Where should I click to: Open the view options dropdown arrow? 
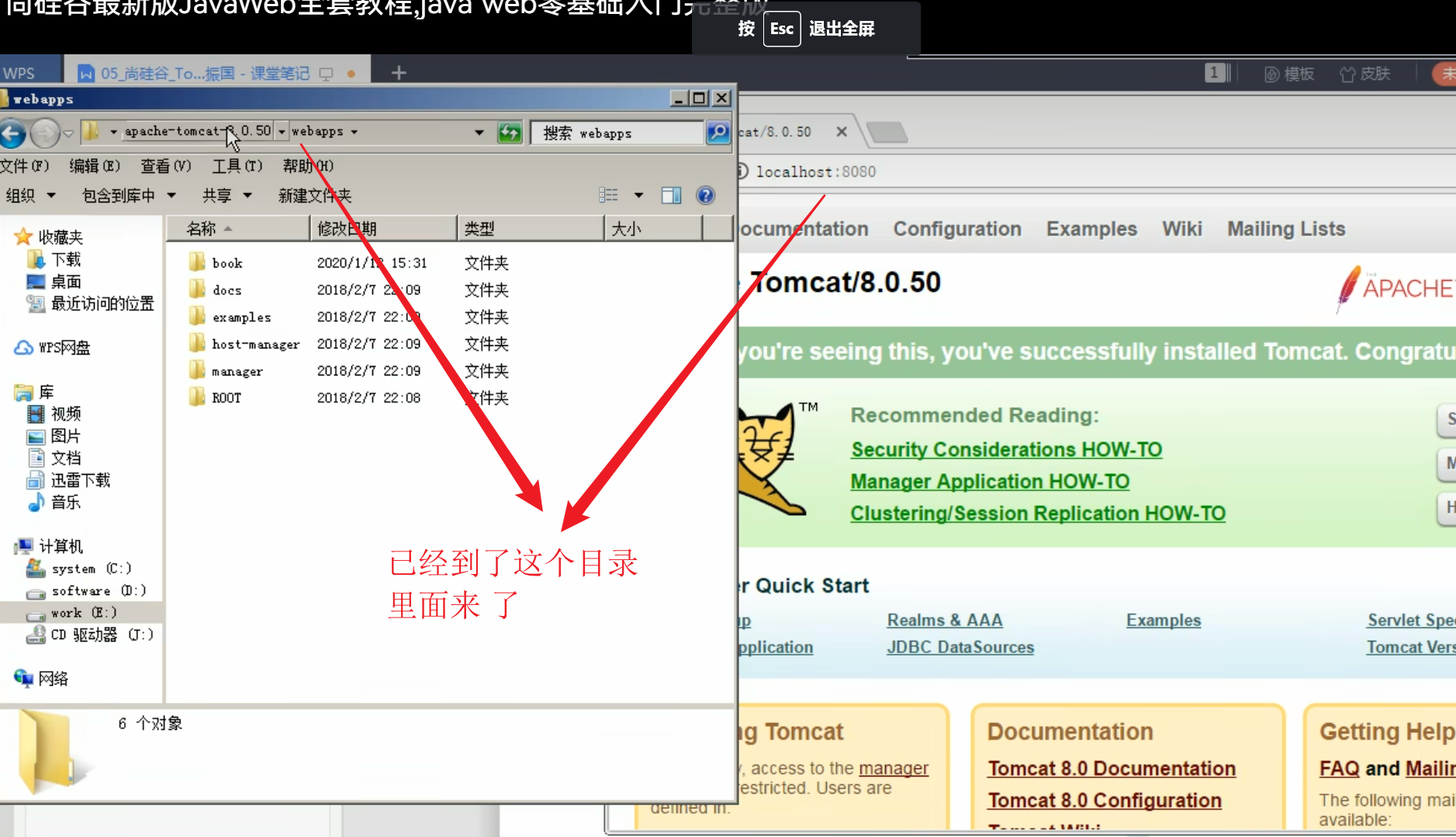pyautogui.click(x=638, y=195)
